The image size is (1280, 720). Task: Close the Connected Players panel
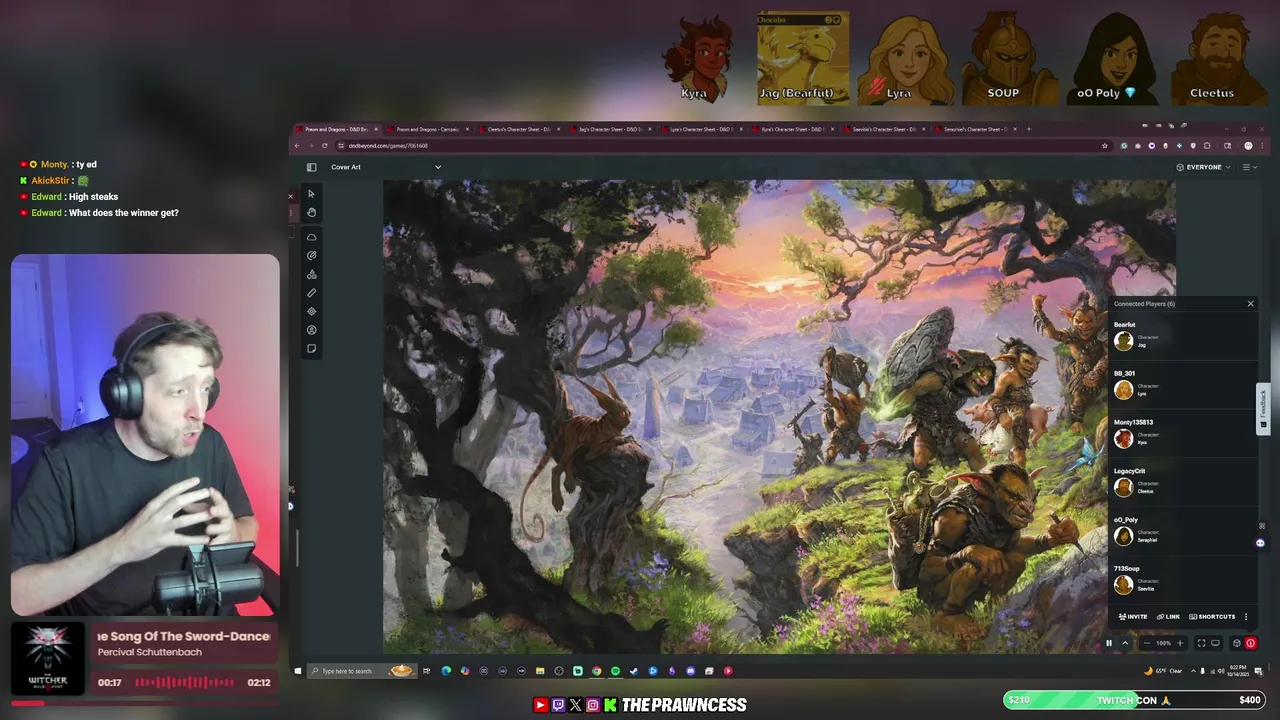[1250, 303]
